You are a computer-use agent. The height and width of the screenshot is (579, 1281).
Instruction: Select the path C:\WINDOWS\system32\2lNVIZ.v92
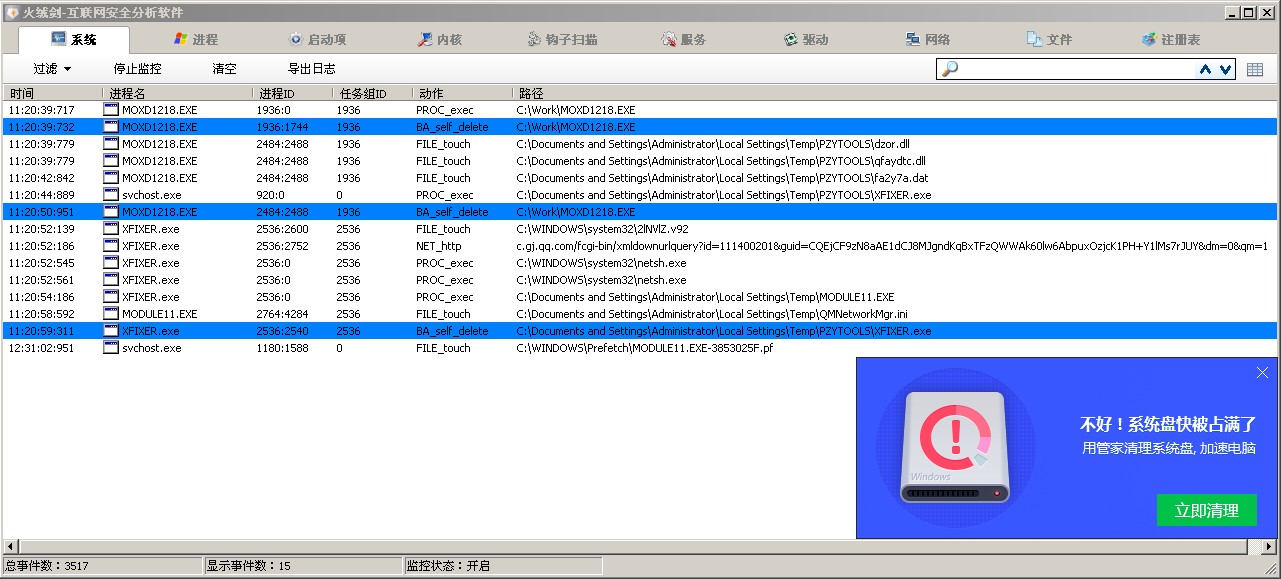coord(602,229)
